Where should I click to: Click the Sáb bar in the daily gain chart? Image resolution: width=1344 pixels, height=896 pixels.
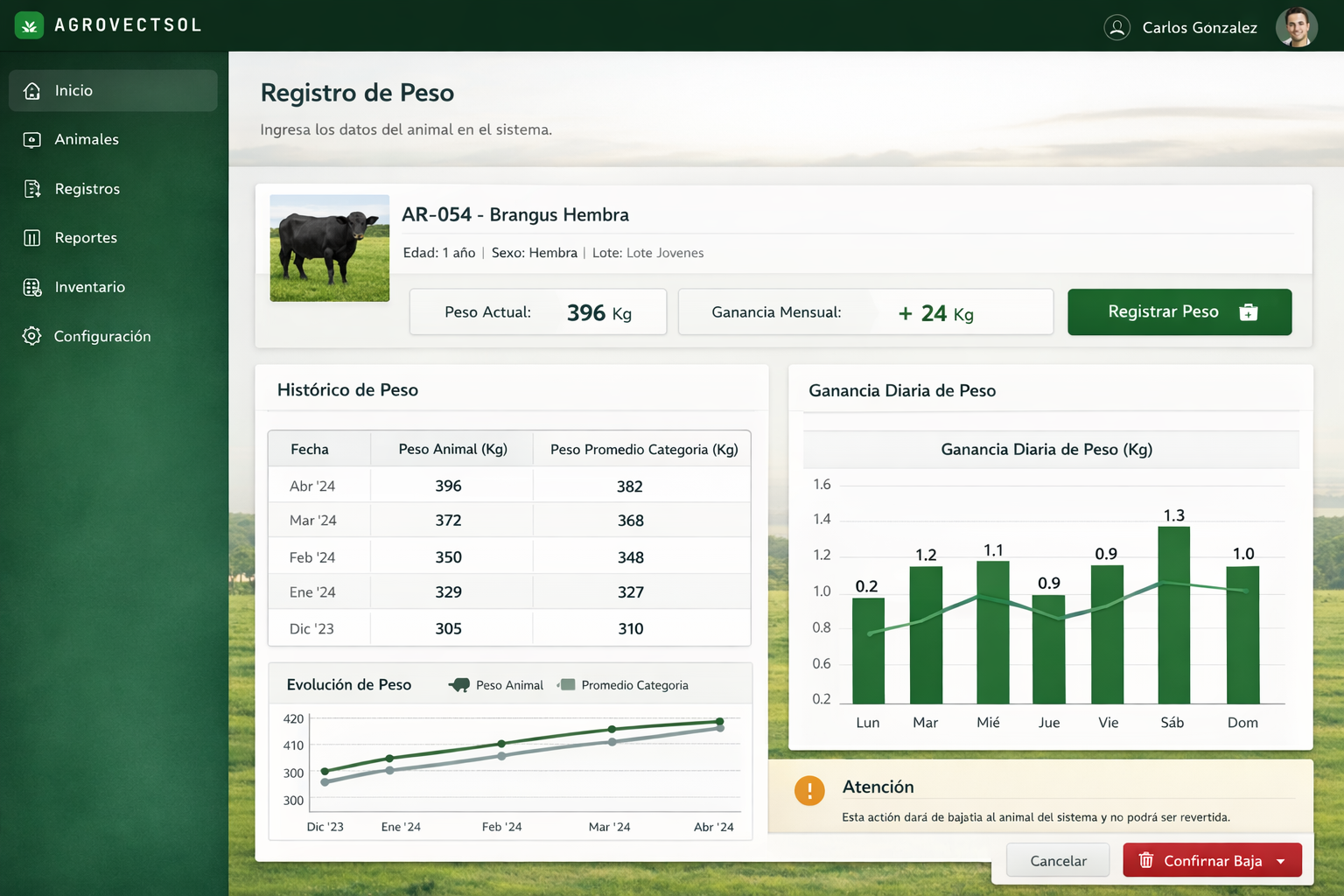(1173, 615)
